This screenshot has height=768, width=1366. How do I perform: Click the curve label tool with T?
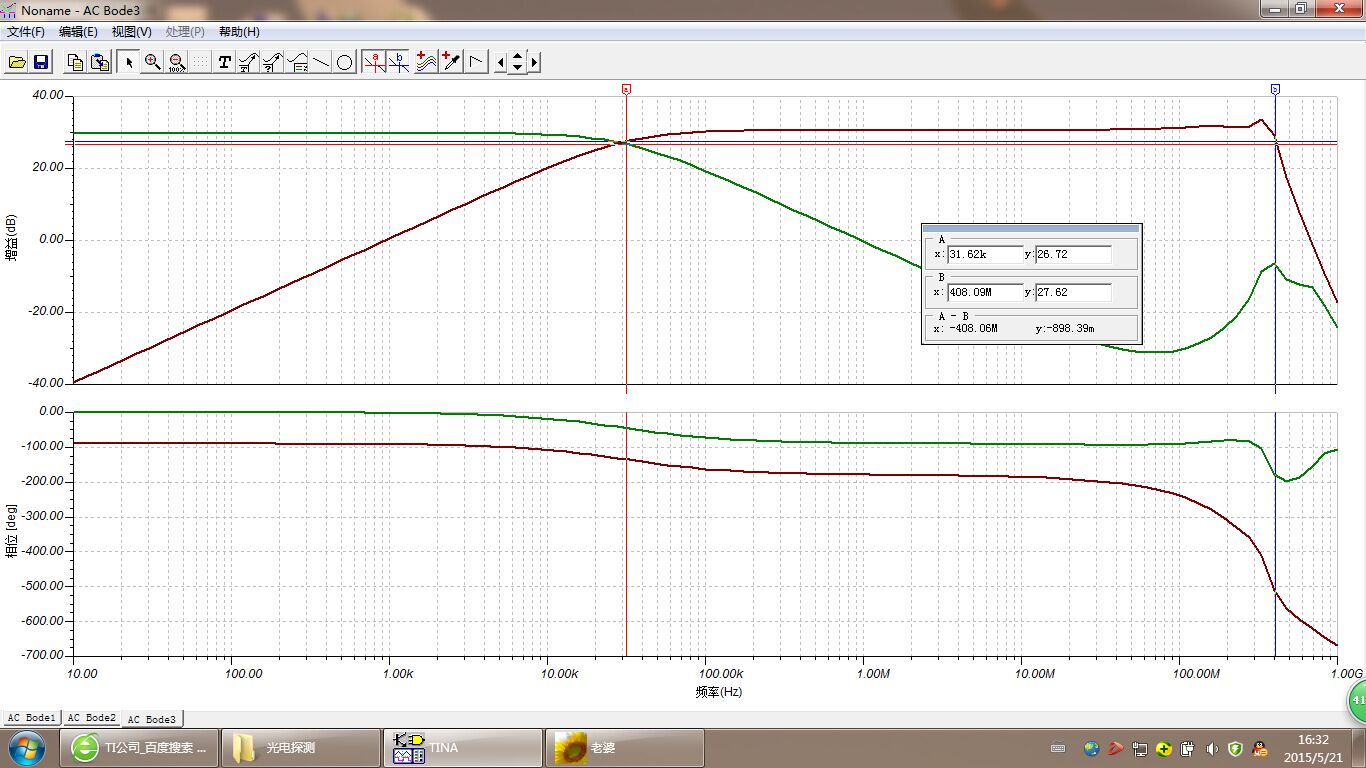[248, 62]
